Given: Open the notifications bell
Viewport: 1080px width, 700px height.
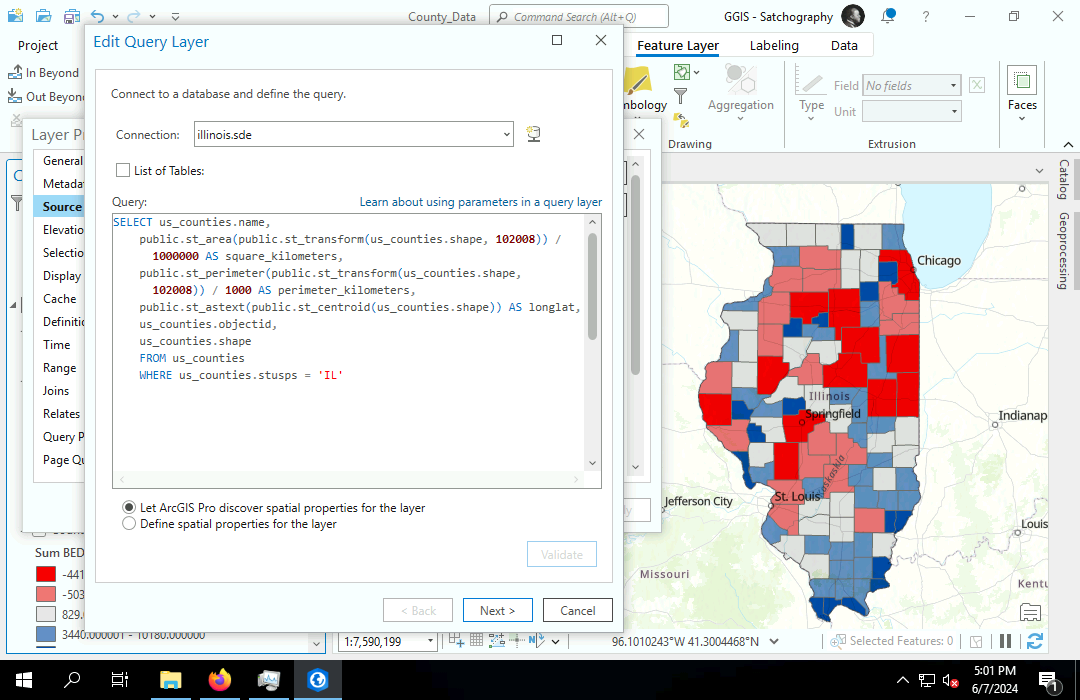Looking at the screenshot, I should (x=888, y=16).
